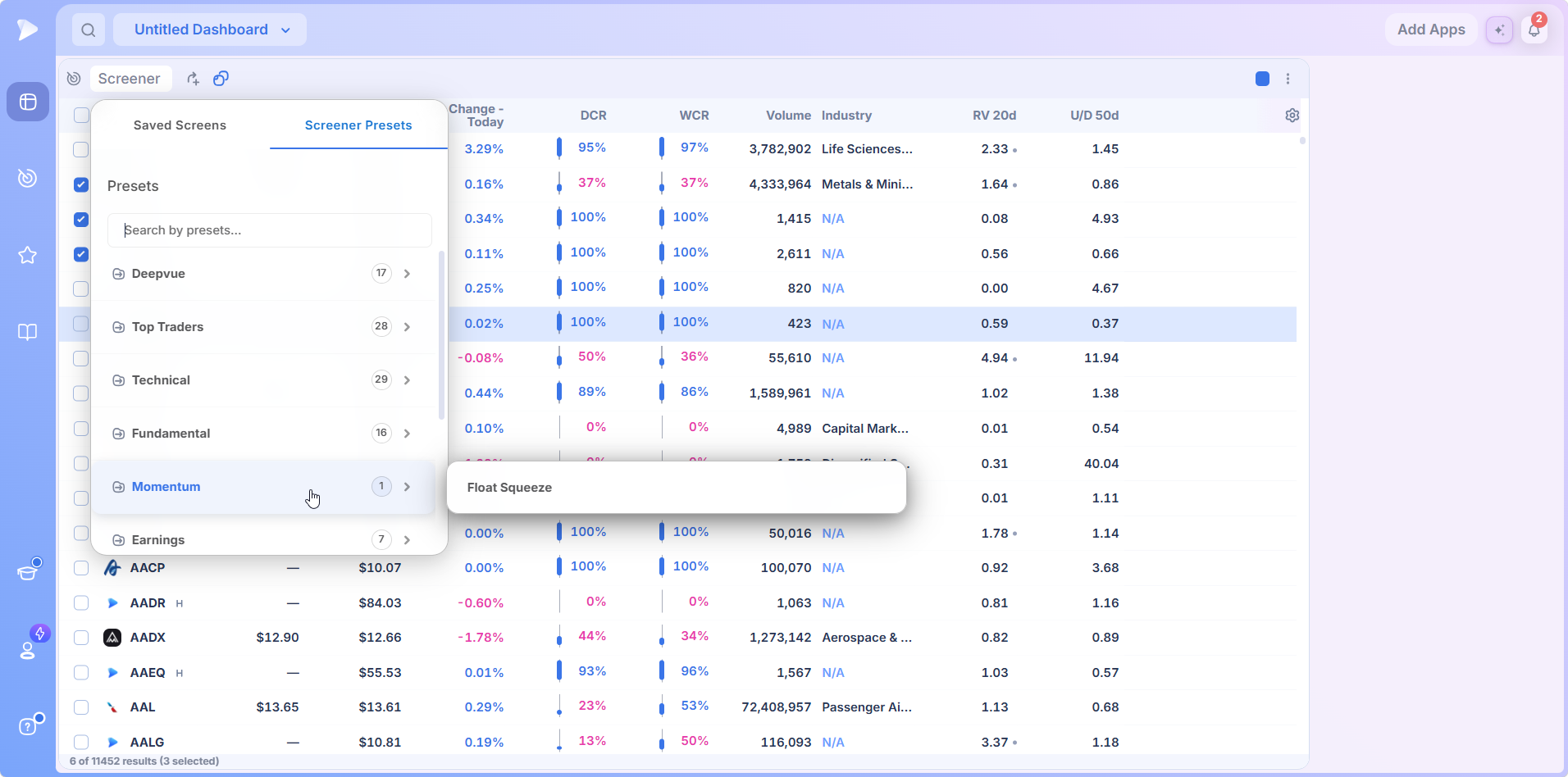Expand the Momentum presets chevron
The image size is (1568, 777).
pyautogui.click(x=407, y=487)
